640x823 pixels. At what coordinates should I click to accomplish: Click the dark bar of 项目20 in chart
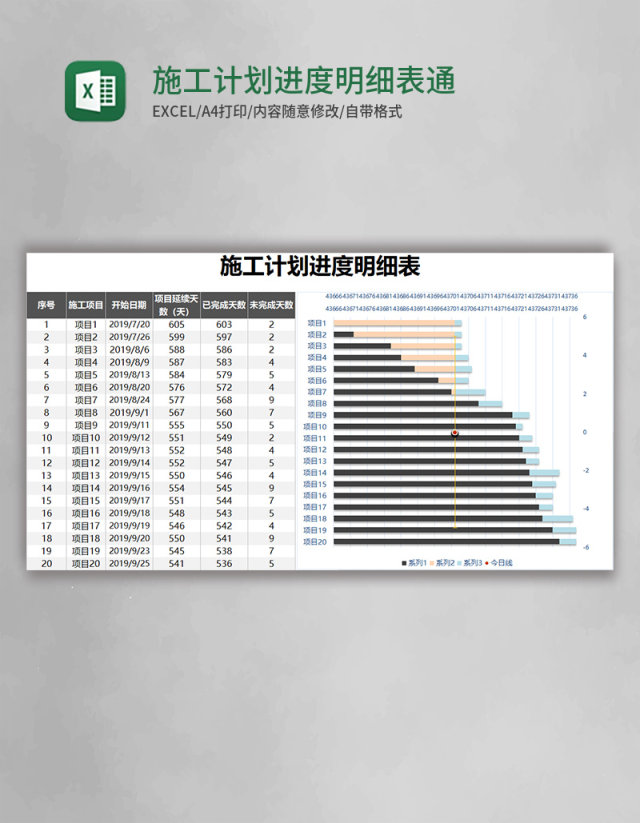tap(446, 542)
